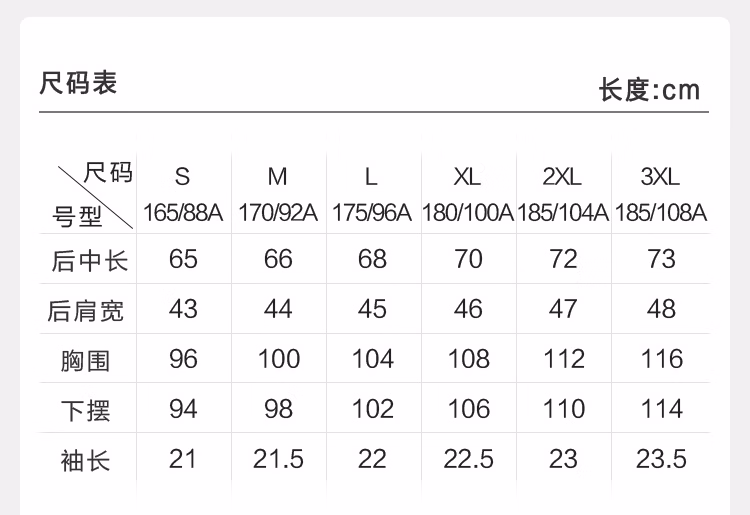The width and height of the screenshot is (750, 515).
Task: Select the 3XL size column header
Action: point(660,176)
